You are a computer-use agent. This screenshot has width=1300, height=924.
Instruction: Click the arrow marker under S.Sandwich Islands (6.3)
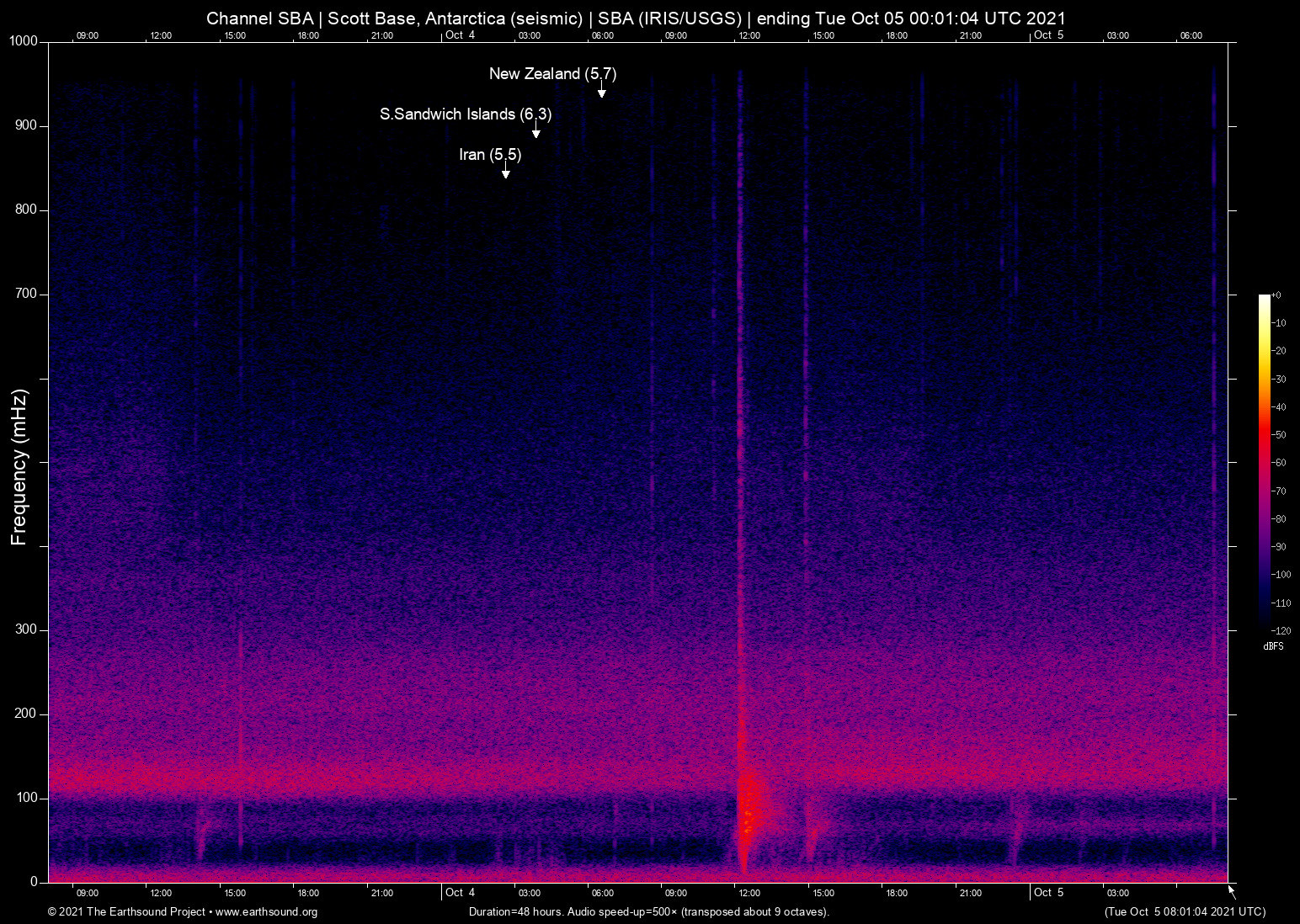point(535,132)
